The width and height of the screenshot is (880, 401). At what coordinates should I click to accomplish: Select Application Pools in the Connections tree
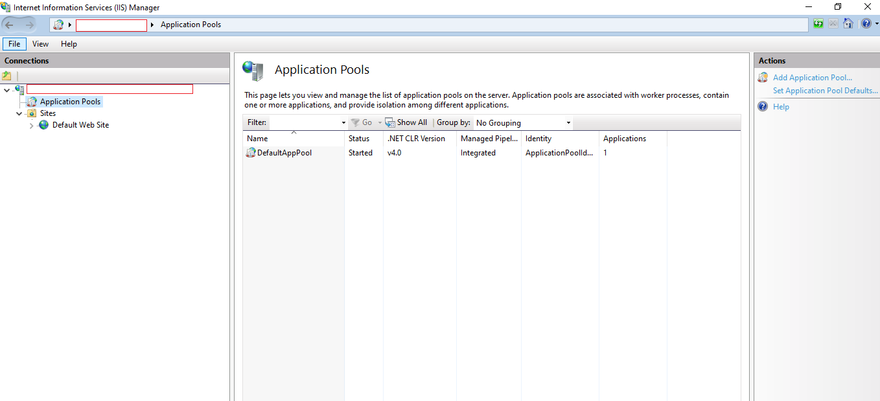point(70,101)
